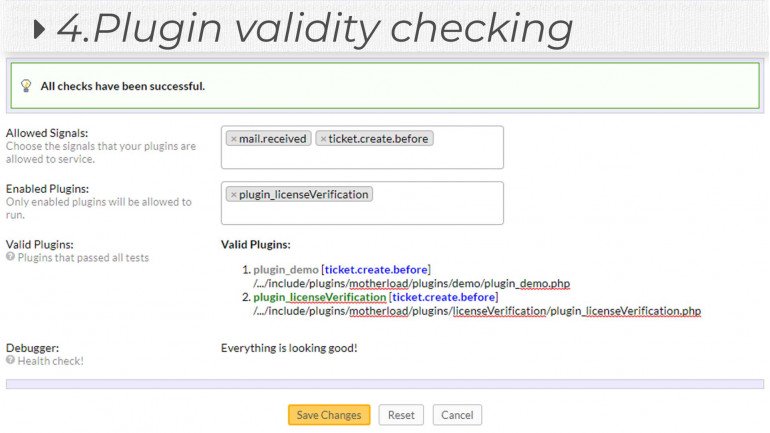Click inside the Enabled Plugins input box
The height and width of the screenshot is (433, 770).
362,203
